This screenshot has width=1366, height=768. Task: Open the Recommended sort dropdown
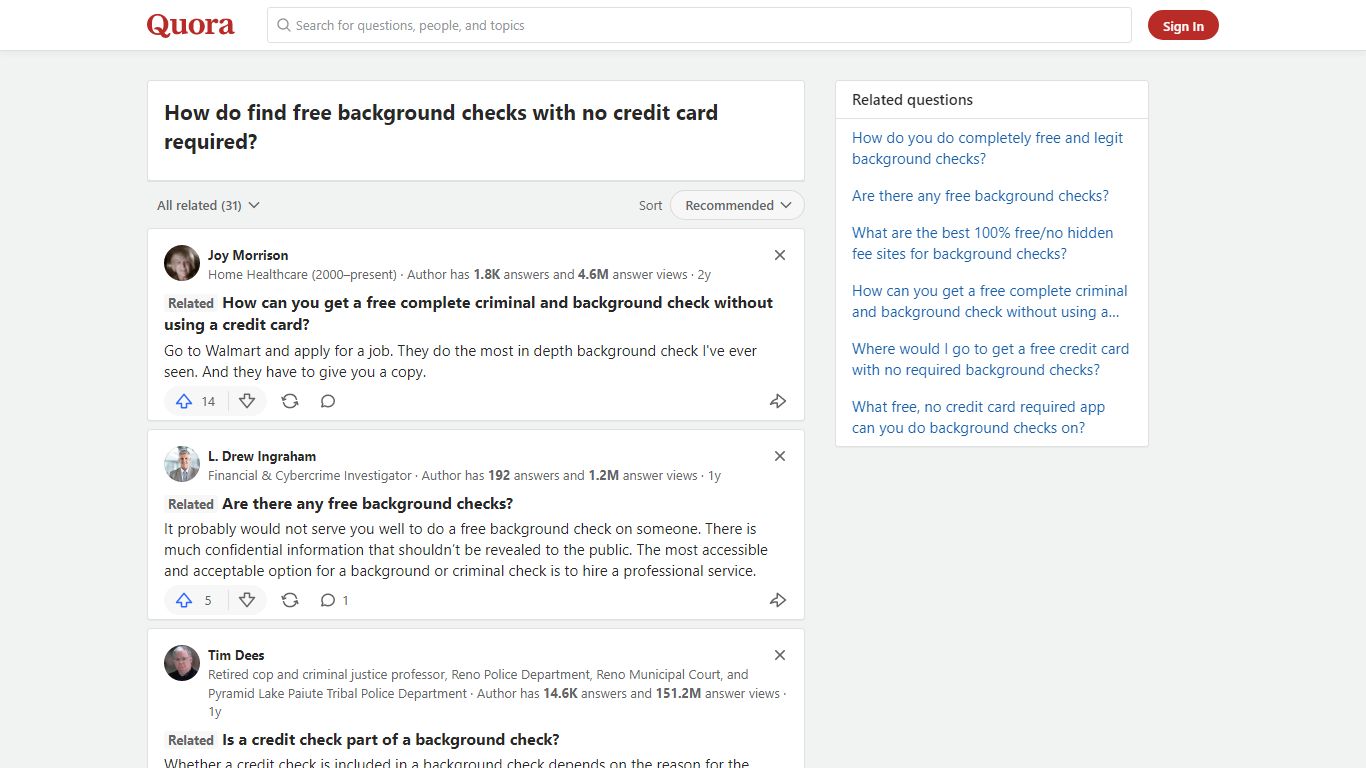[737, 205]
